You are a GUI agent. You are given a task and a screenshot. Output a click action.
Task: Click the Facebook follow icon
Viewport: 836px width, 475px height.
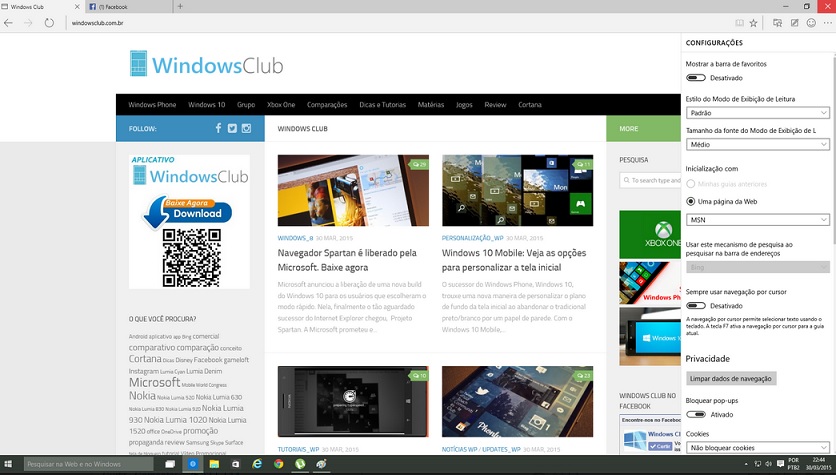click(218, 129)
